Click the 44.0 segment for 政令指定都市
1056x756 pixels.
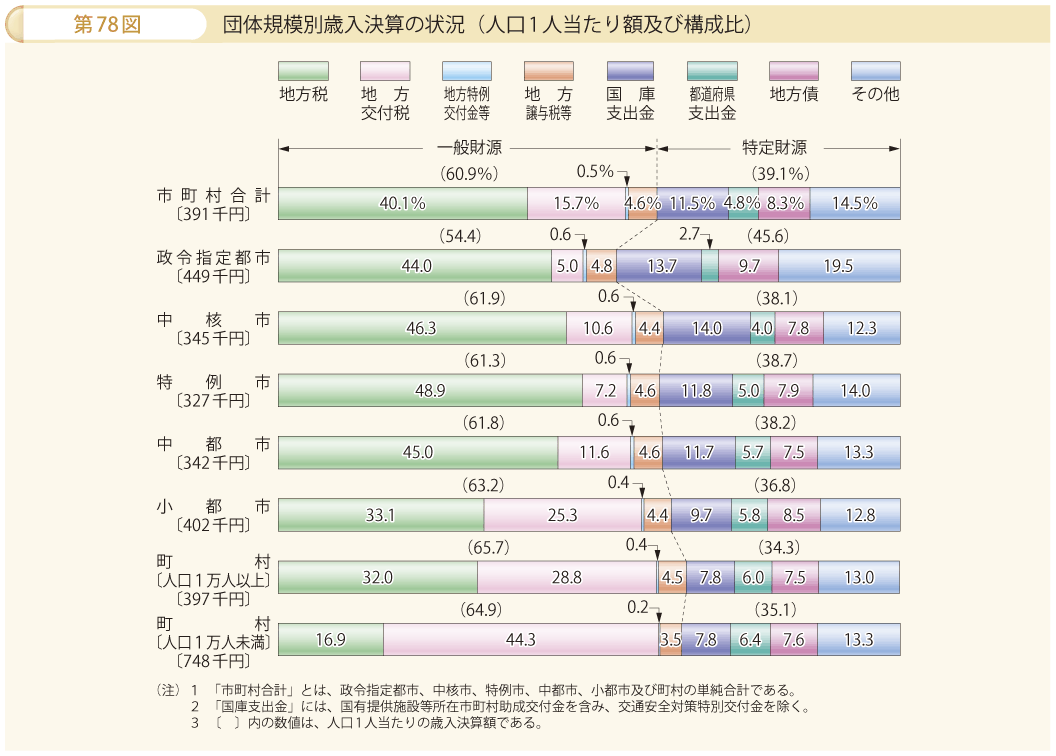point(415,266)
